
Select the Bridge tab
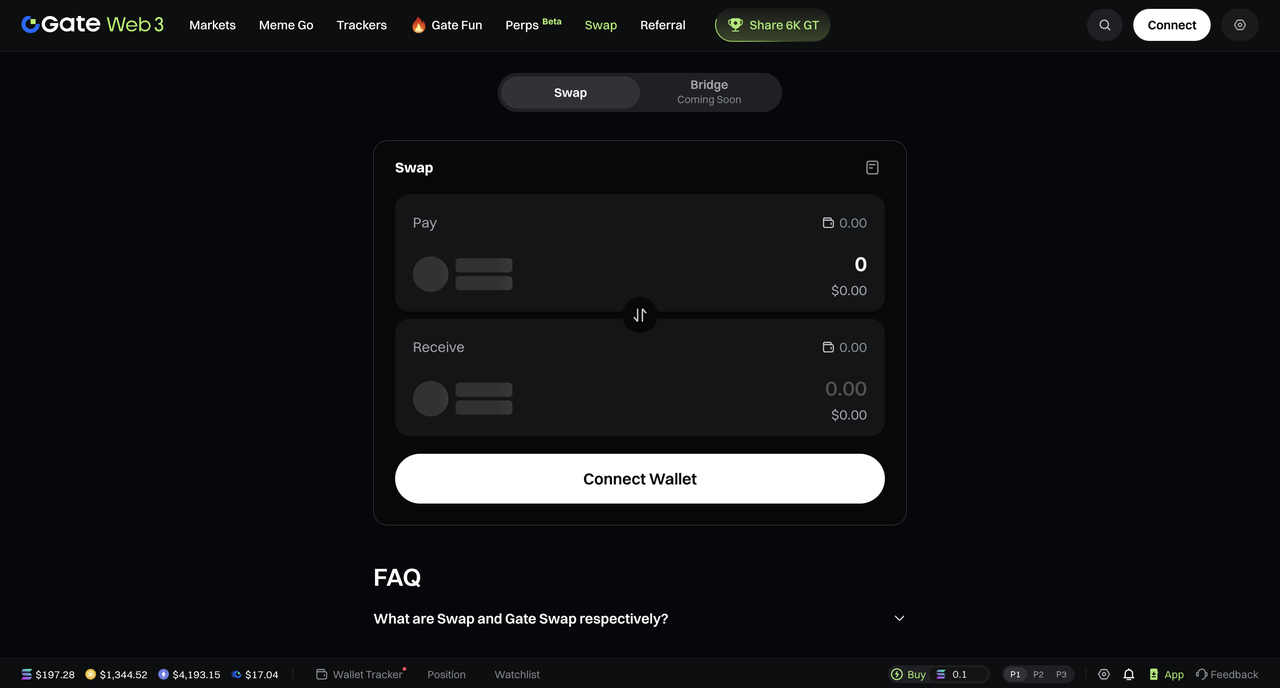tap(709, 92)
